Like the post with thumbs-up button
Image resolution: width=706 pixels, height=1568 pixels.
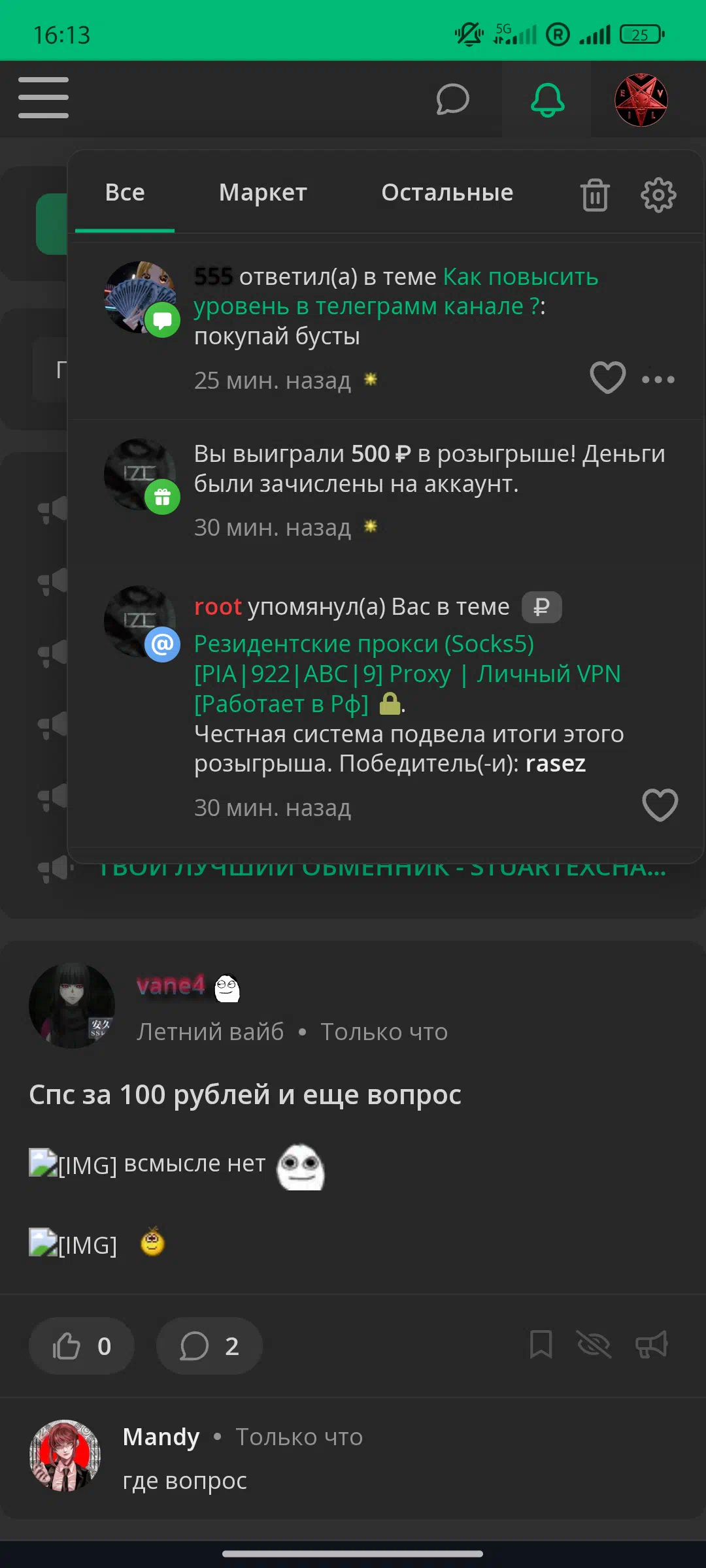[x=82, y=1346]
